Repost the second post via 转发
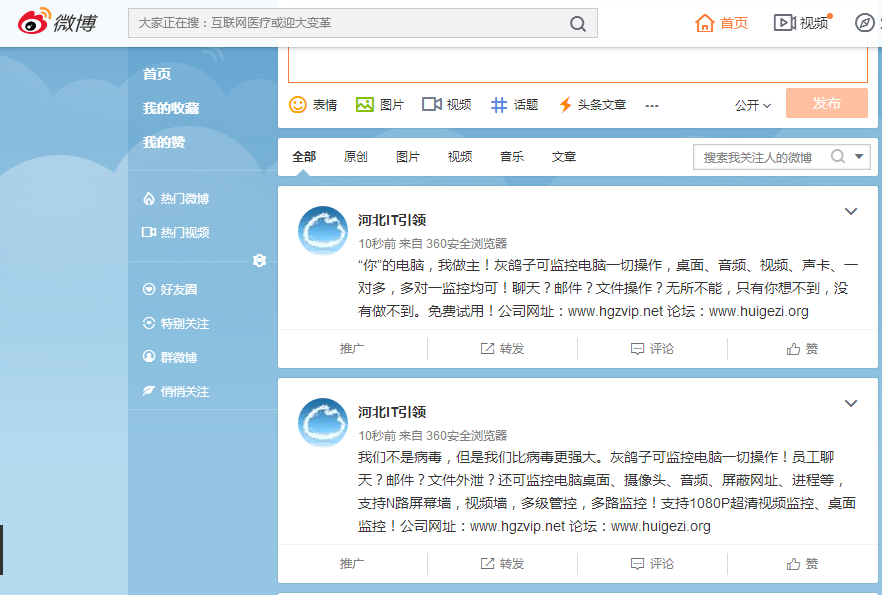The image size is (882, 595). [502, 564]
